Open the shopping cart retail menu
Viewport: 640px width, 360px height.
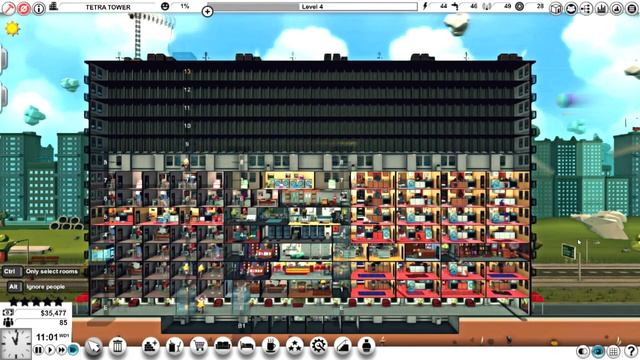(199, 346)
